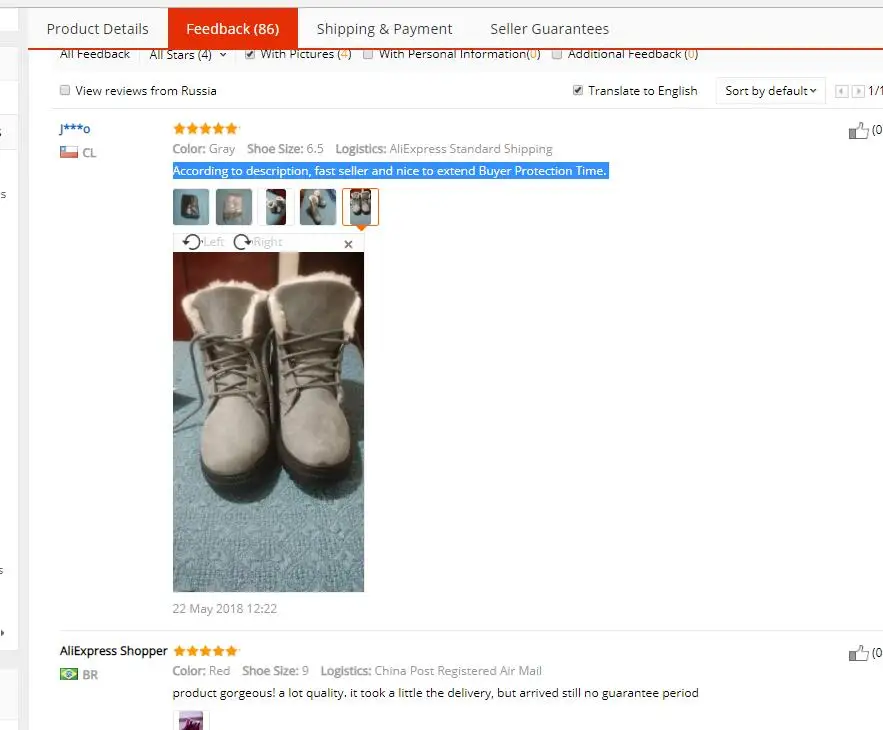Select the first review photo thumbnail

point(191,207)
